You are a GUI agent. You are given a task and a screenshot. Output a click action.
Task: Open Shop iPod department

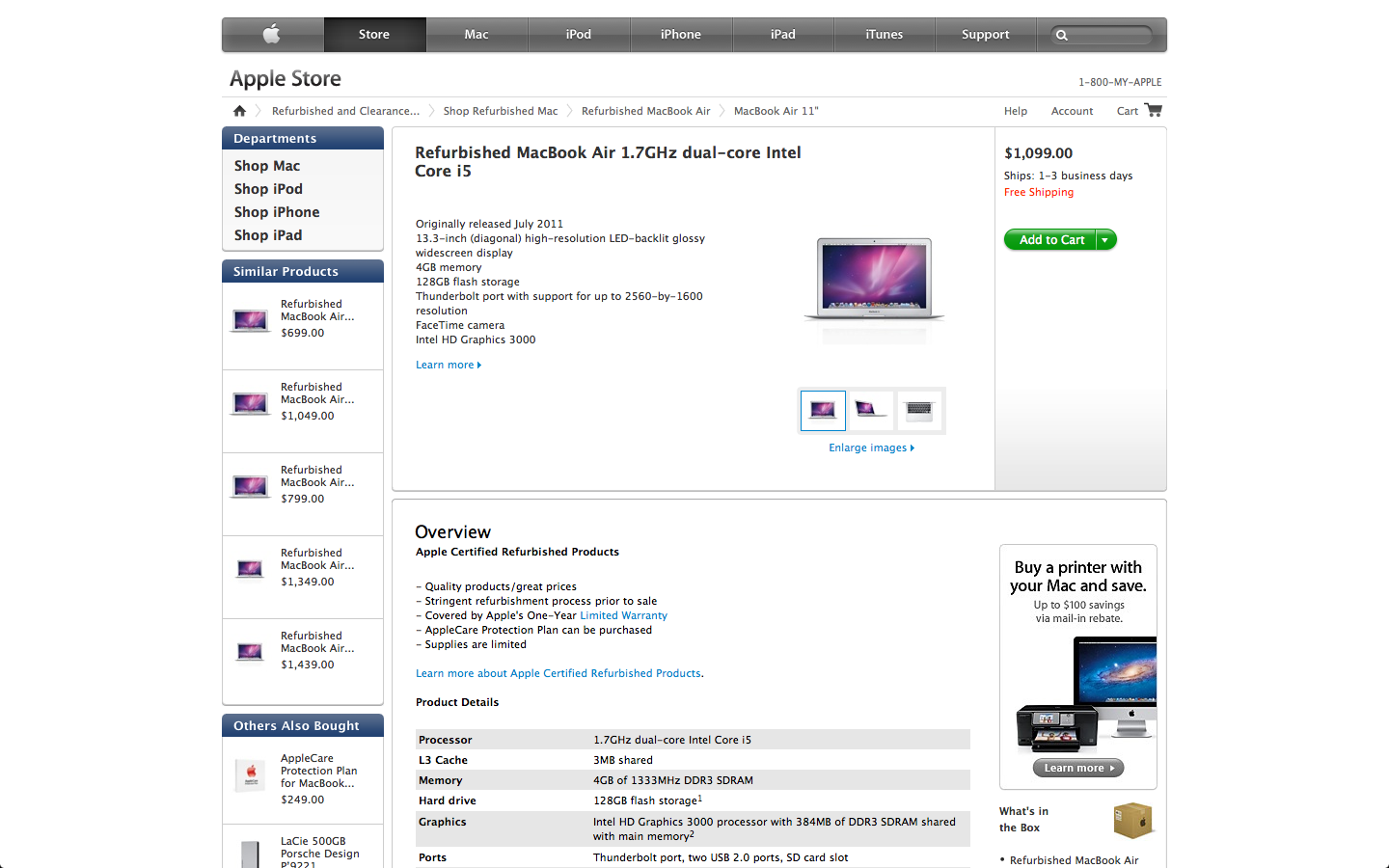[268, 189]
